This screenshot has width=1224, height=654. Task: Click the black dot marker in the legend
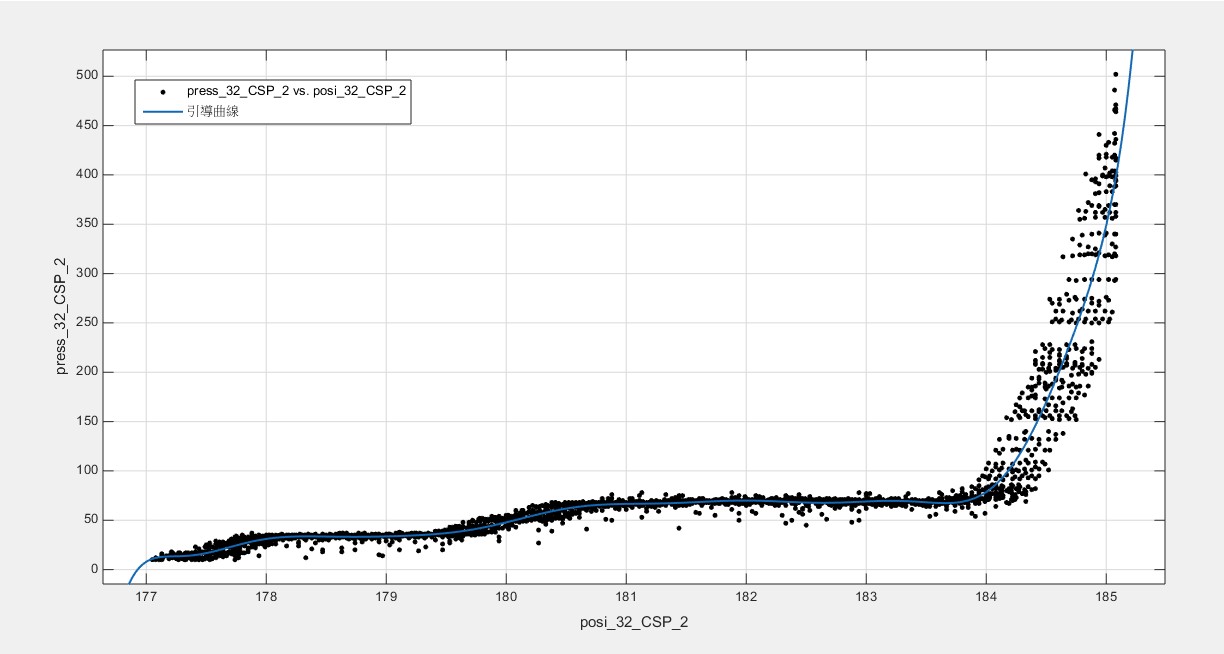coord(162,91)
